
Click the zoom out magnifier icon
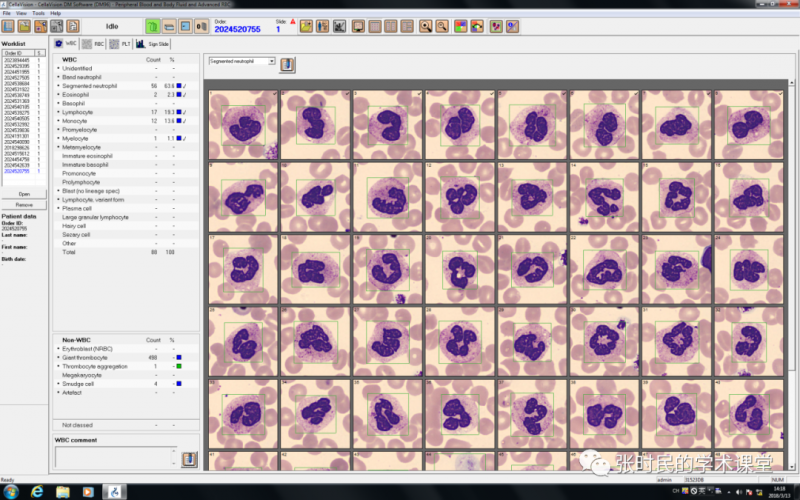[x=442, y=26]
